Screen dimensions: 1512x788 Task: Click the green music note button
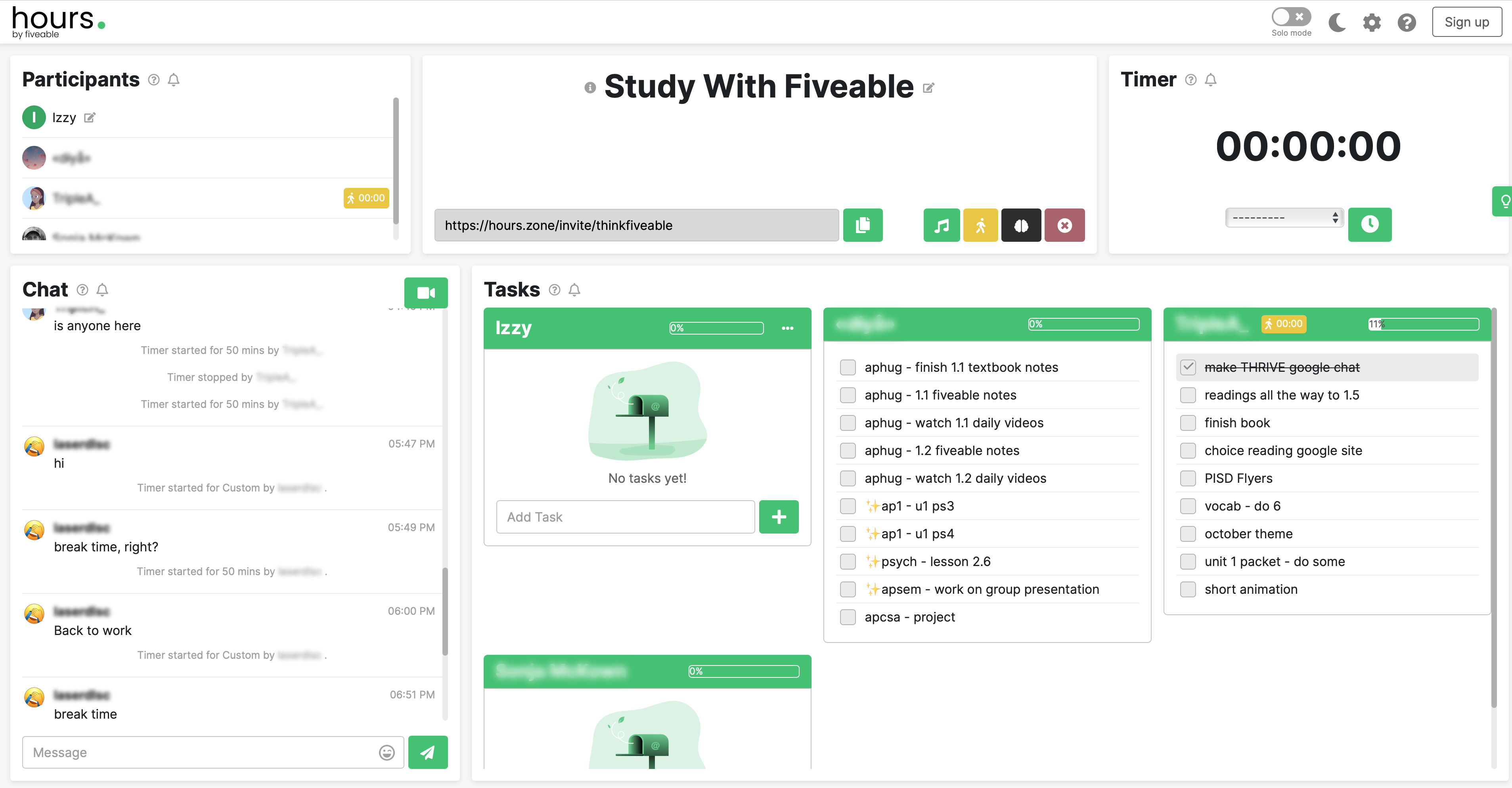point(941,225)
